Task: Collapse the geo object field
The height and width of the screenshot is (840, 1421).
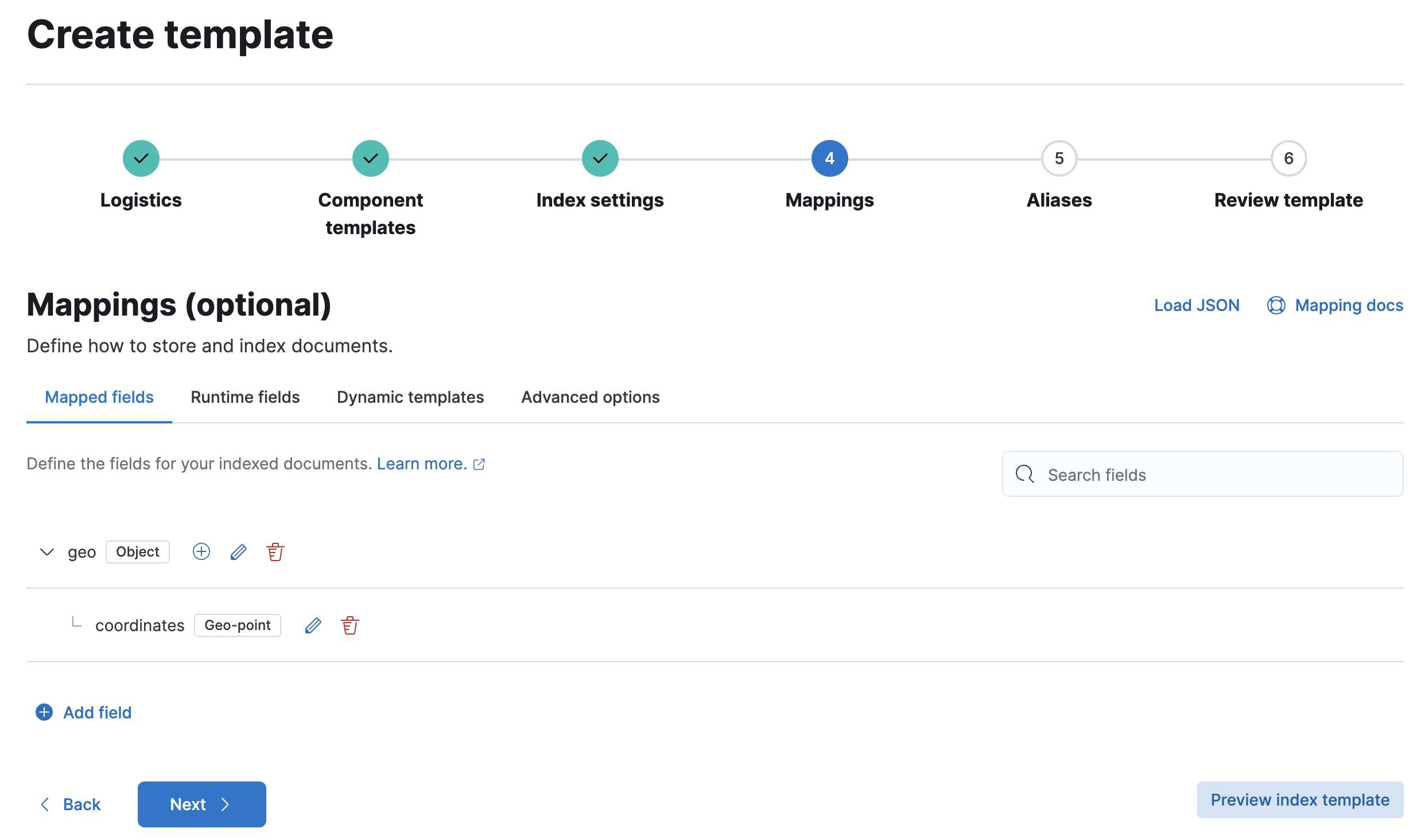Action: click(47, 552)
